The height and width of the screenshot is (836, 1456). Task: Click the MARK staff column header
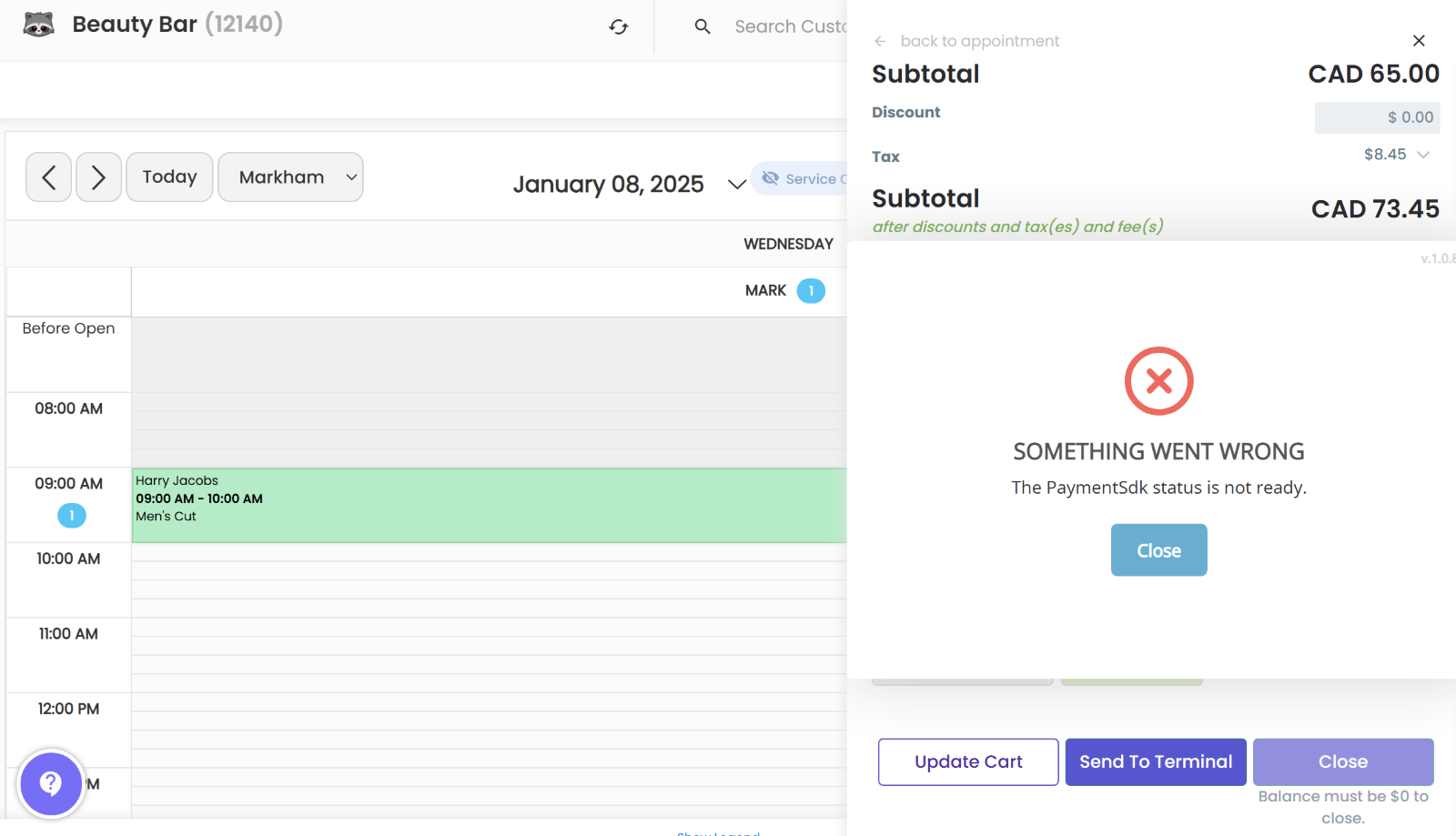(765, 291)
